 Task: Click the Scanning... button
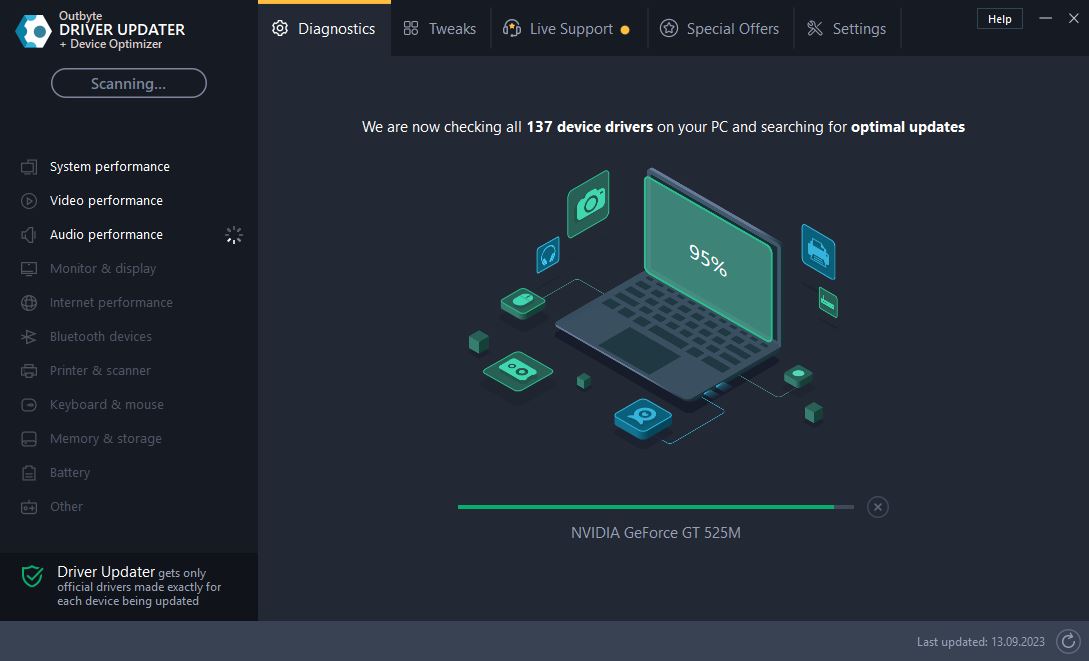[128, 83]
